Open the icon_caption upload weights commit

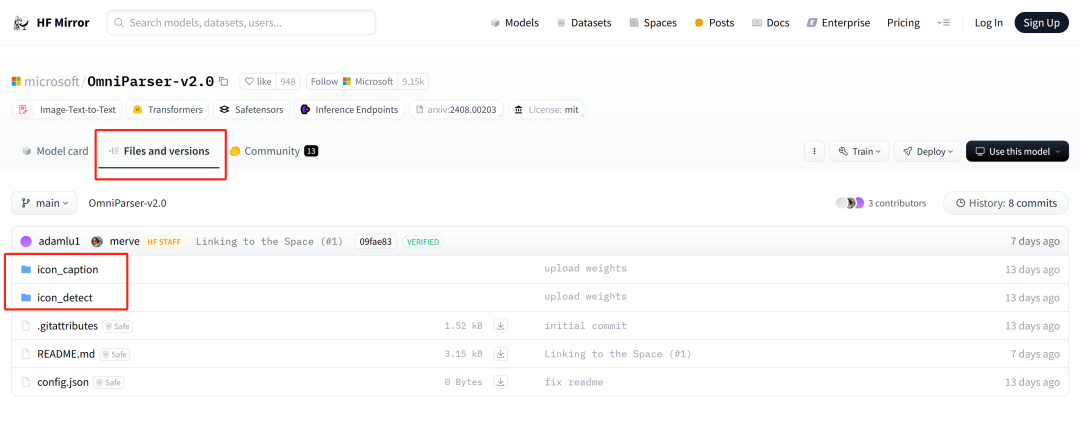[x=585, y=269]
